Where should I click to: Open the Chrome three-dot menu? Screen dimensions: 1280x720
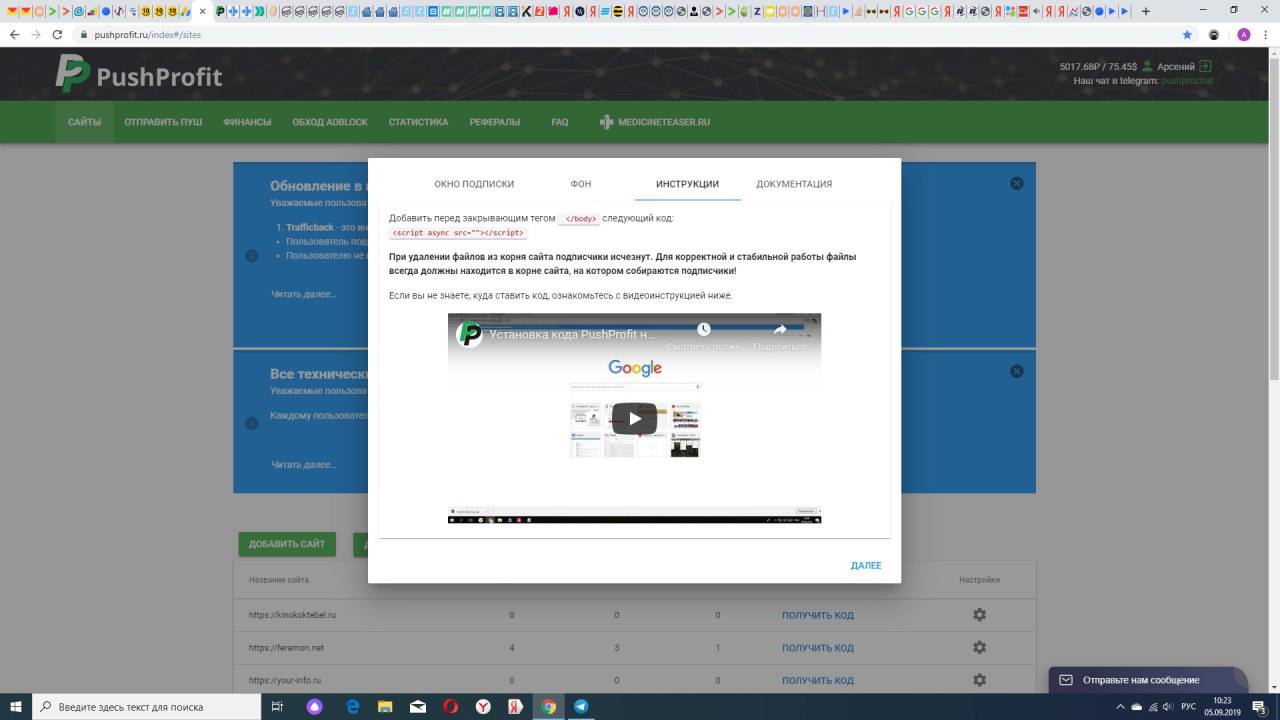click(1267, 34)
